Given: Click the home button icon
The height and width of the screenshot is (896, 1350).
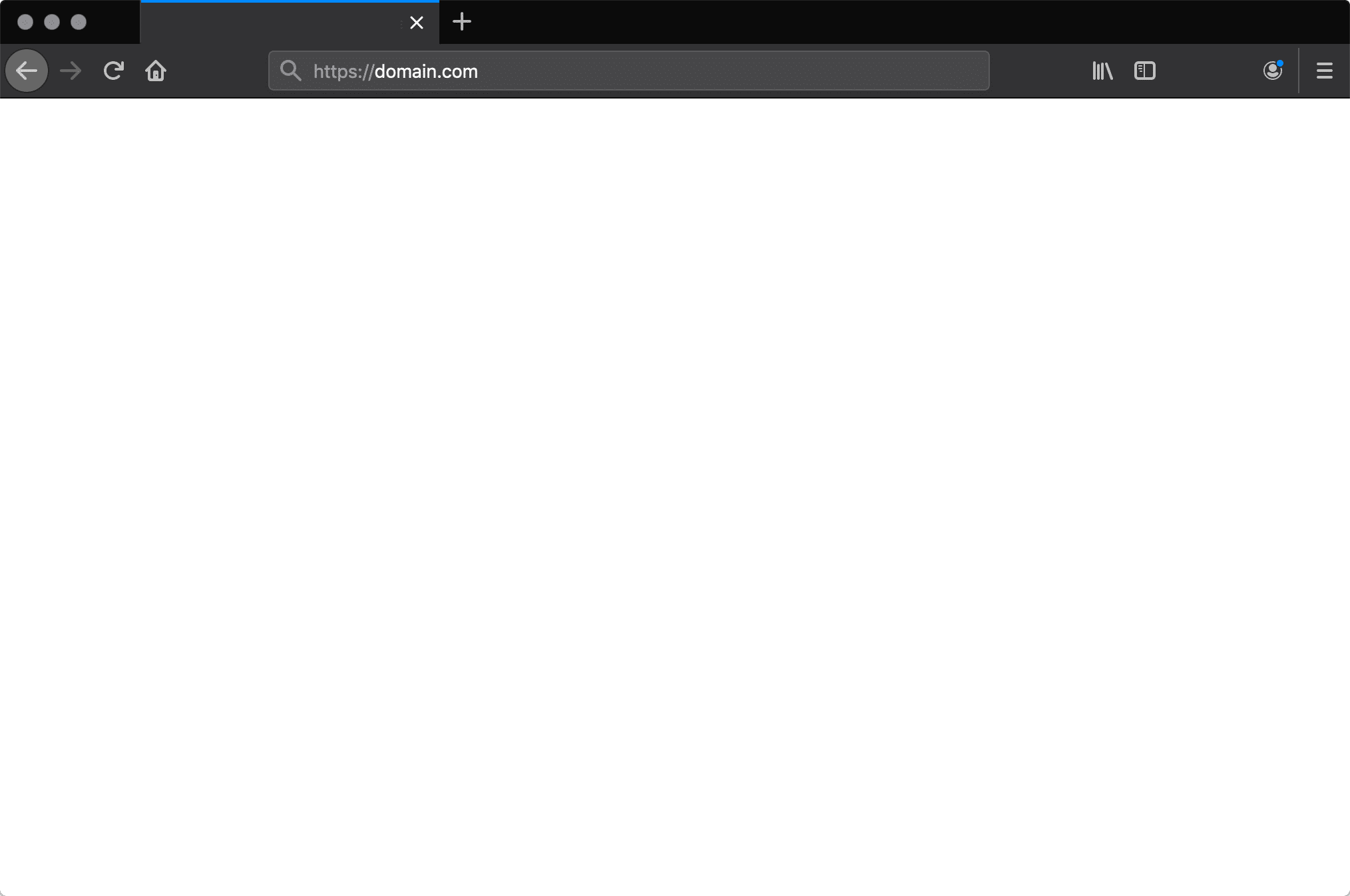Looking at the screenshot, I should click(156, 70).
